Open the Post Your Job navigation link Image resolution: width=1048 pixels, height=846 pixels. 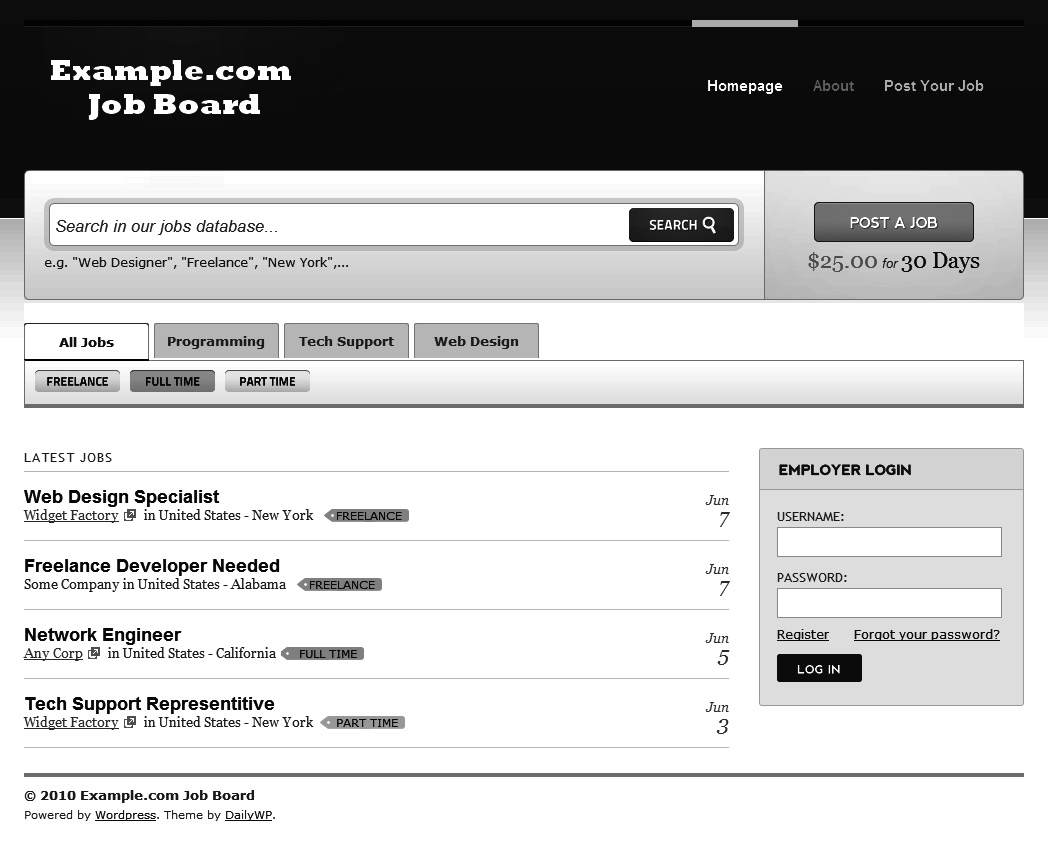point(934,86)
